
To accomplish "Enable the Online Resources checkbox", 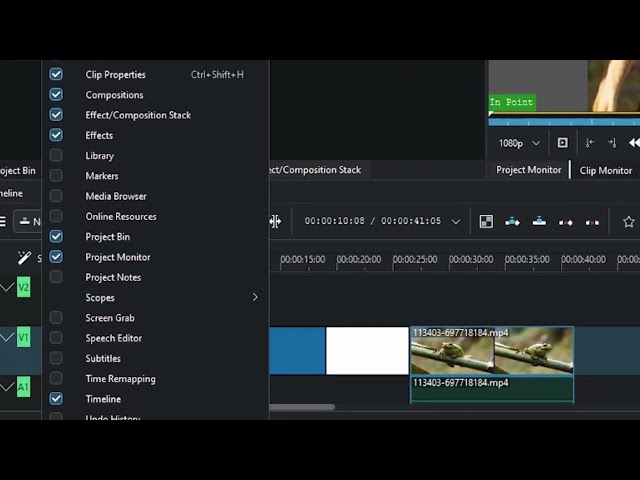I will pos(56,216).
